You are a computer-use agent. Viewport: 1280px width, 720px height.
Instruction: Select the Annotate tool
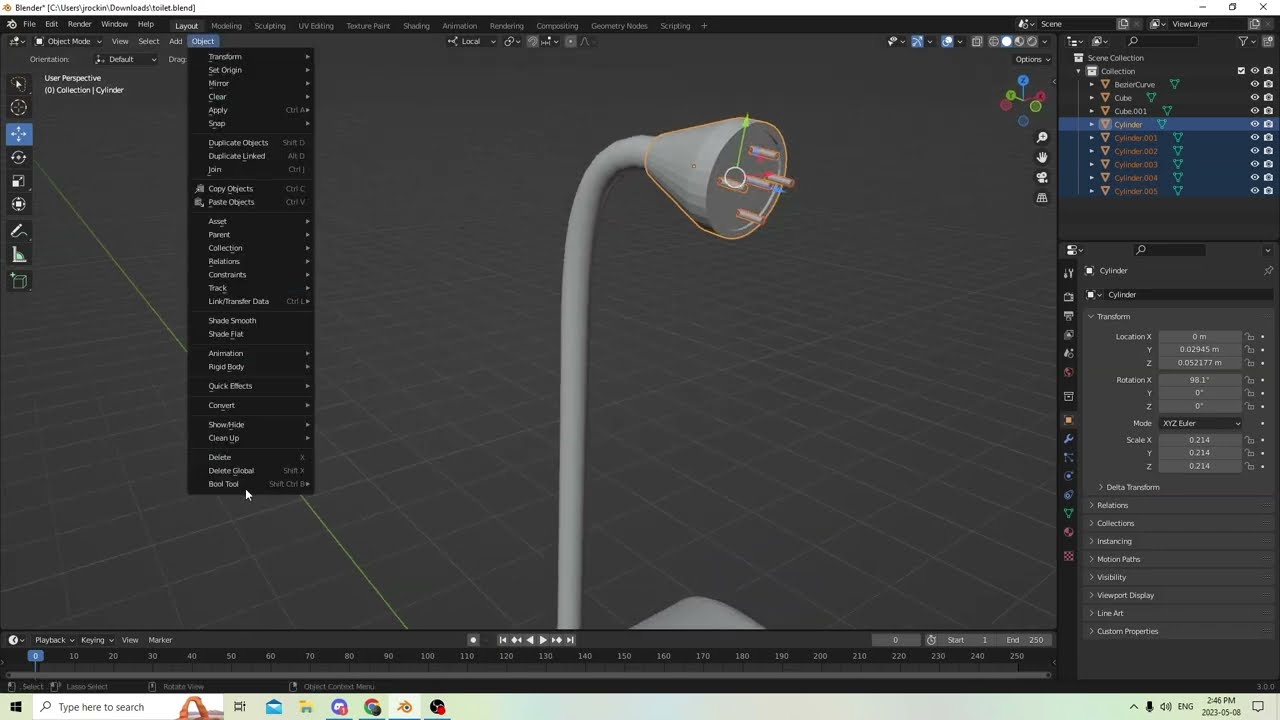pyautogui.click(x=19, y=231)
